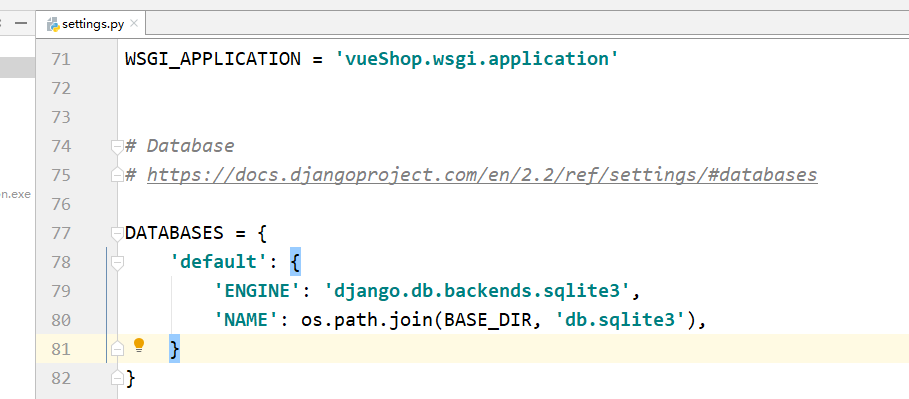Collapse the fold marker at line 75
The image size is (909, 399).
(x=118, y=175)
